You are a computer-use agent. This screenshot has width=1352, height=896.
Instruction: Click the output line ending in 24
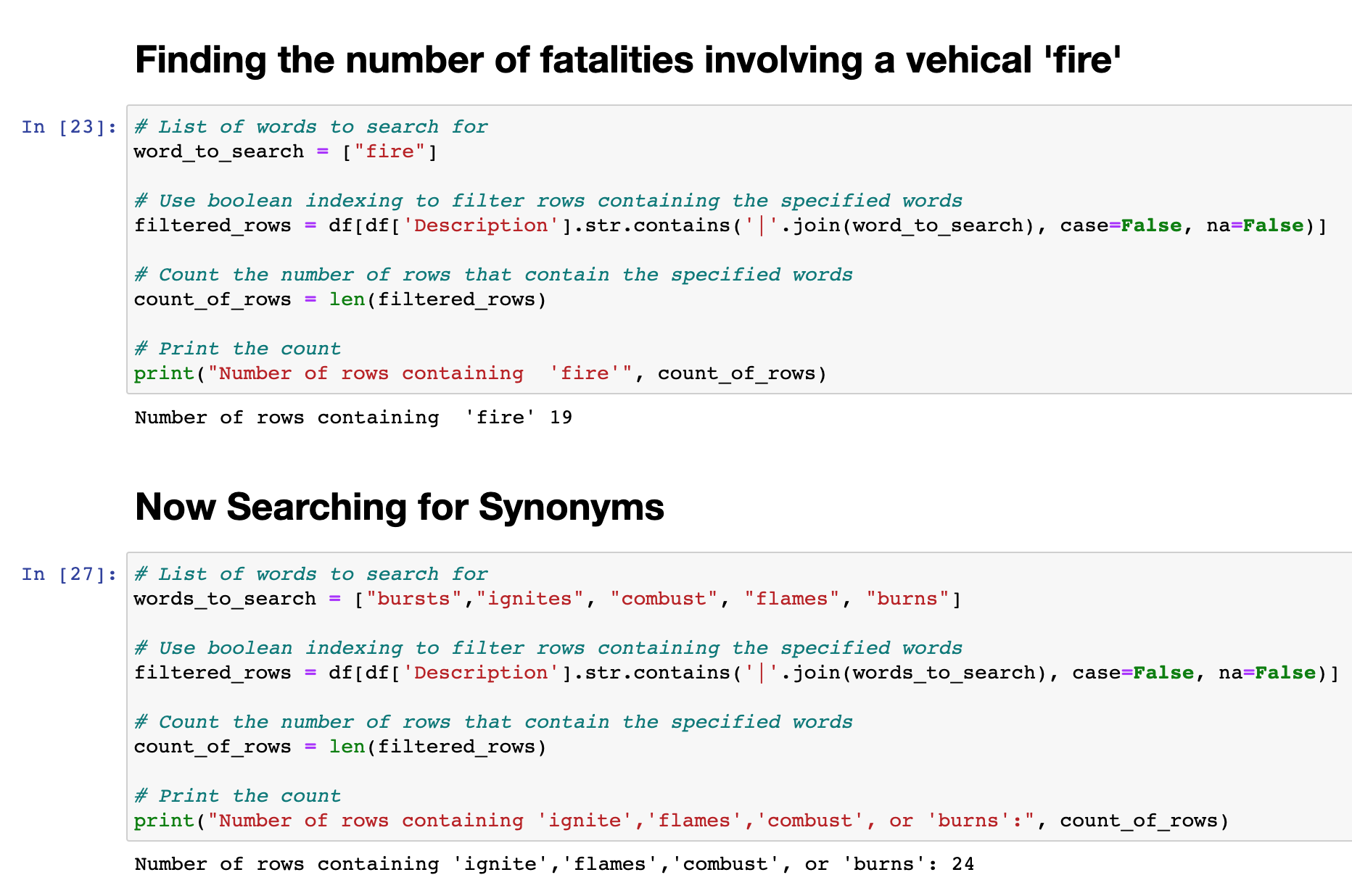point(554,865)
